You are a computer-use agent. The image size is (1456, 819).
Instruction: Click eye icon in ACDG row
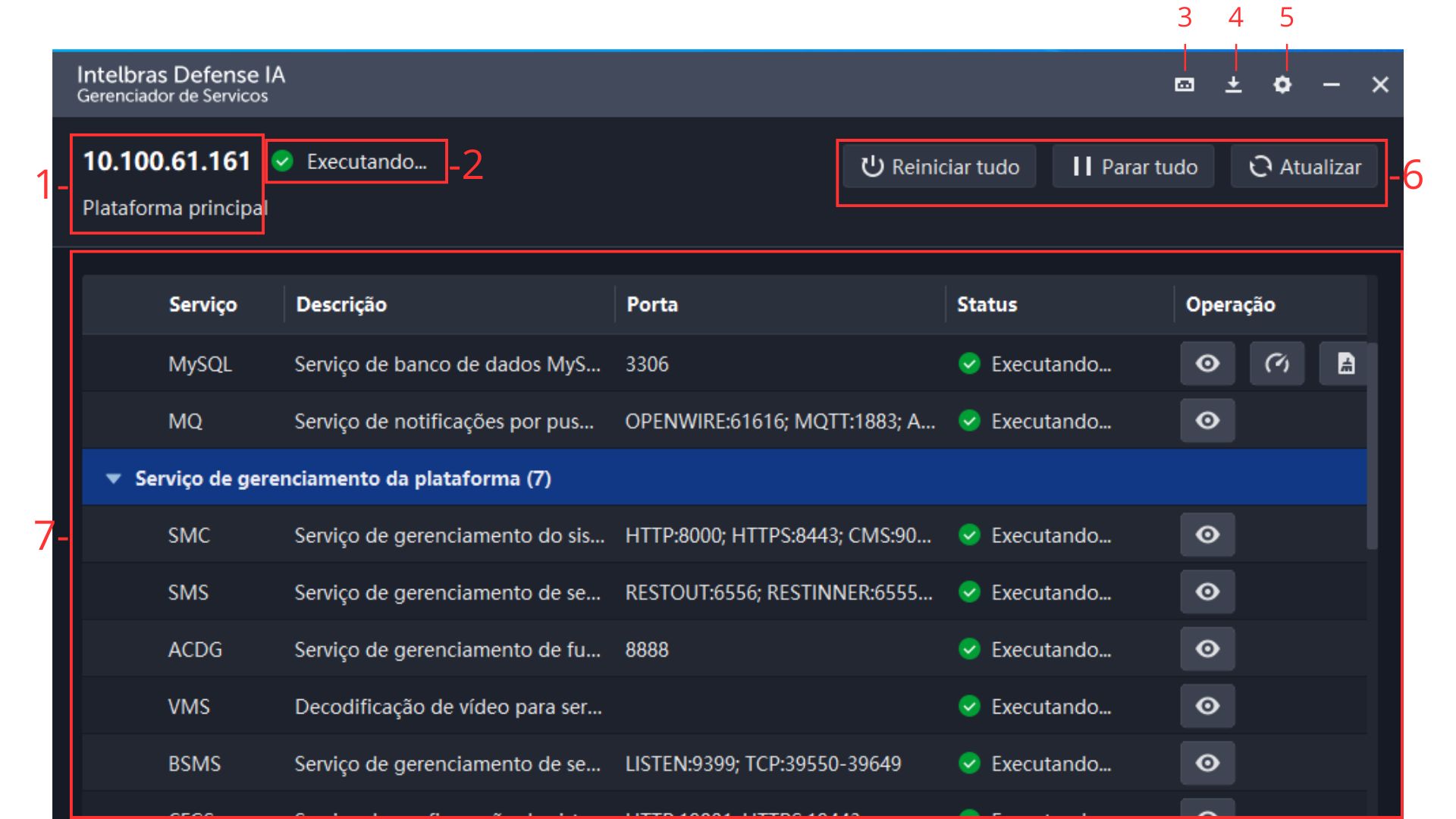click(1207, 649)
